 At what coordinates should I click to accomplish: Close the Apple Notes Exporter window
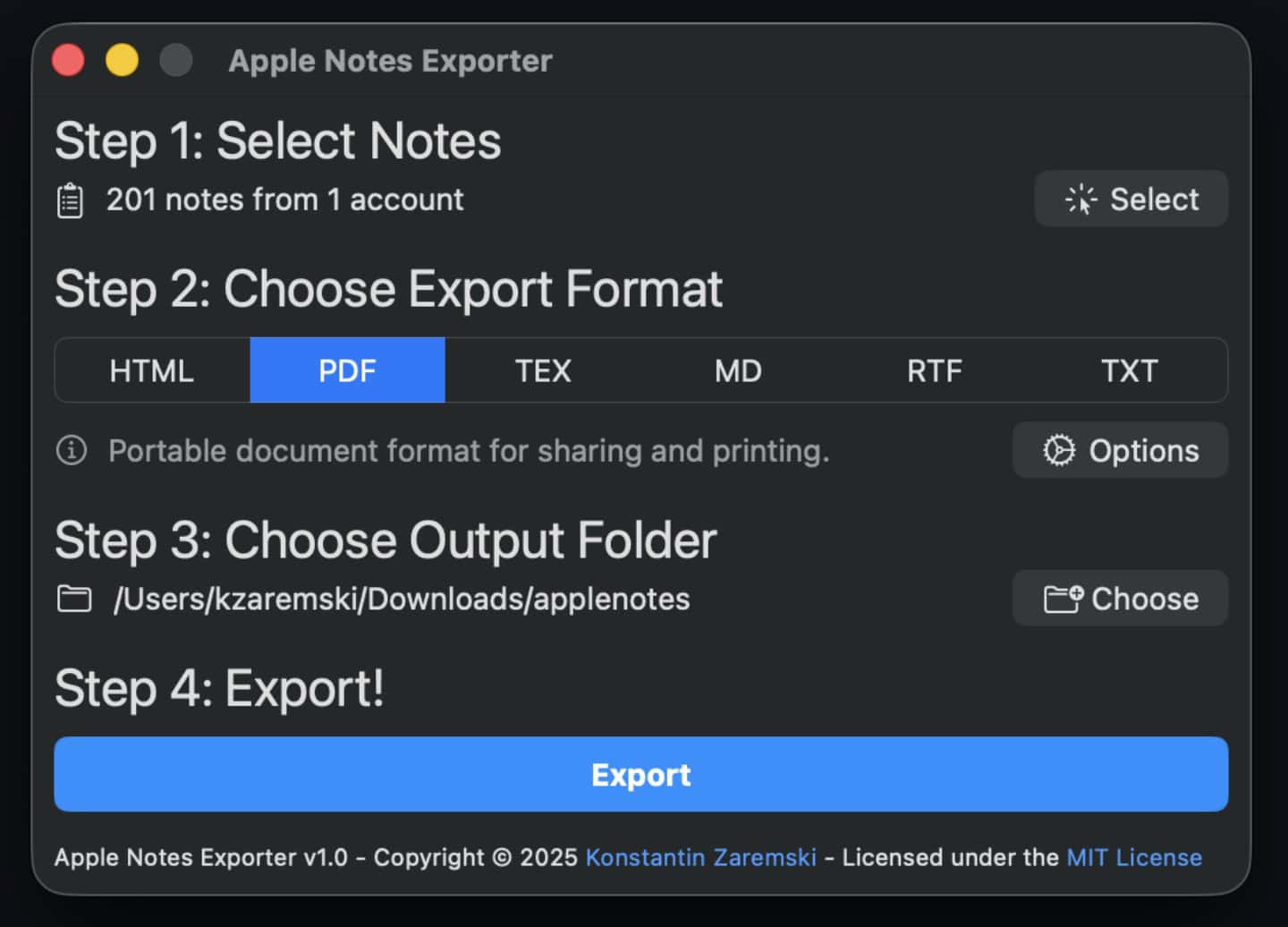pyautogui.click(x=69, y=61)
